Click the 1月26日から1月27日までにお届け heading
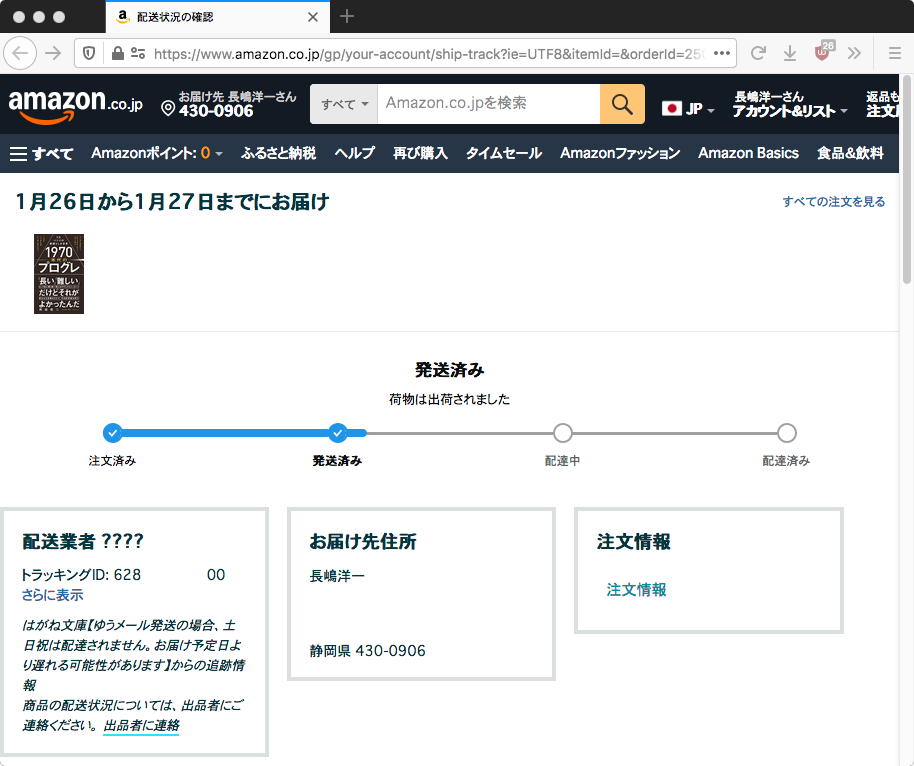 [x=173, y=202]
